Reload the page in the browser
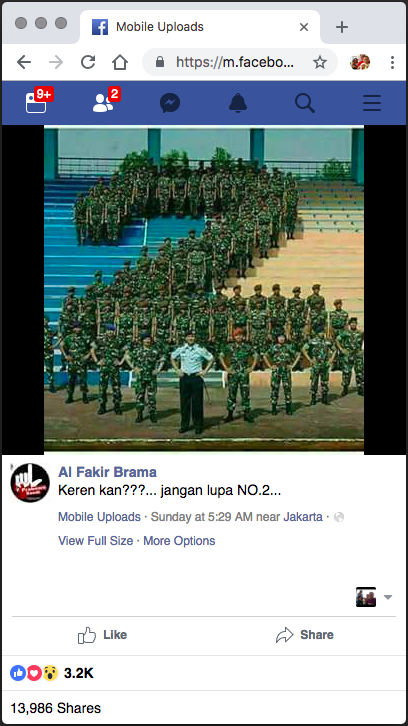Image resolution: width=408 pixels, height=726 pixels. [88, 62]
